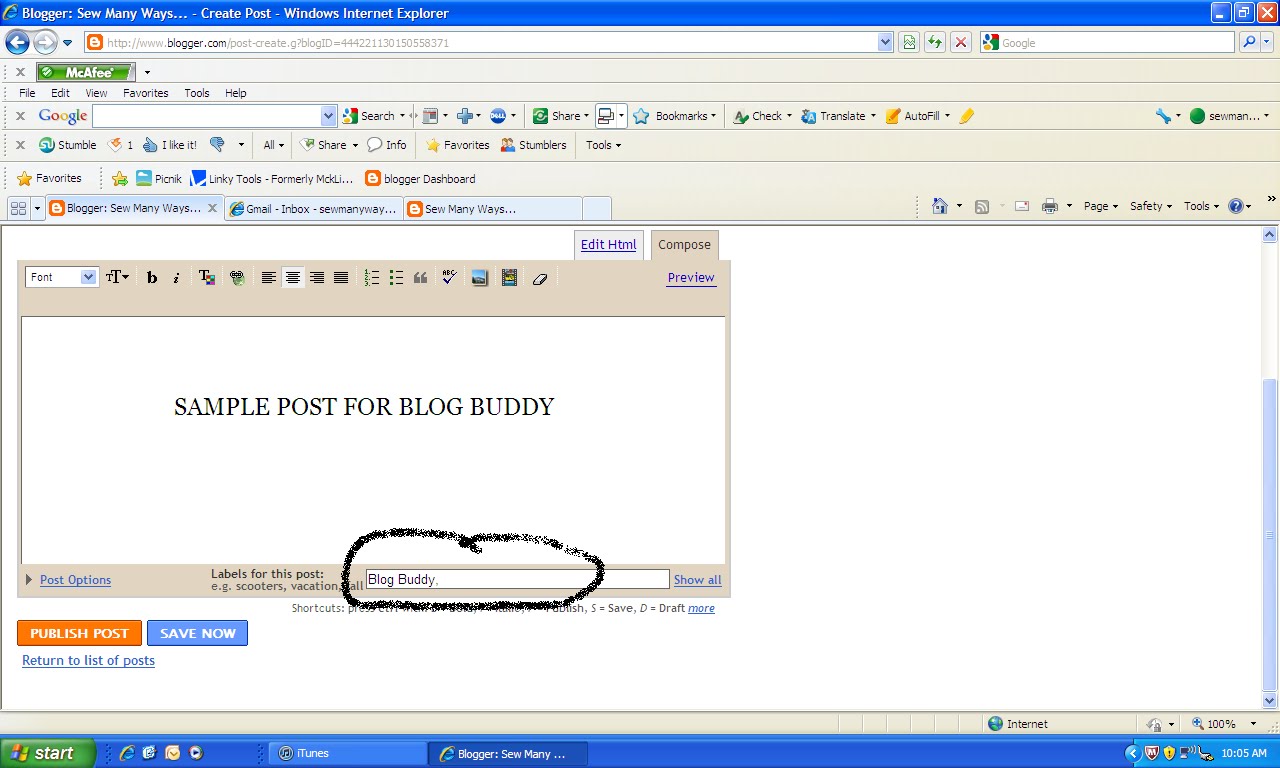1280x768 pixels.
Task: Switch to the Edit Html tab
Action: [608, 244]
